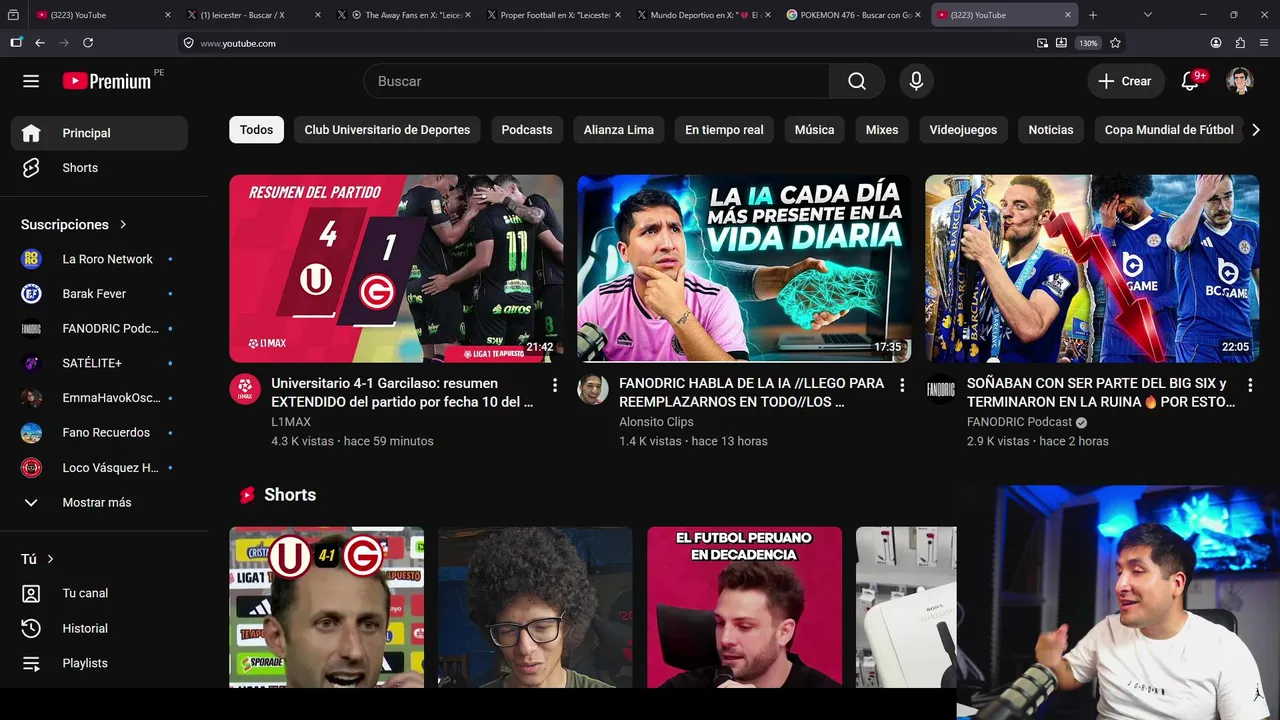Open the curly-haired person short thumbnail
This screenshot has height=720, width=1280.
[535, 607]
